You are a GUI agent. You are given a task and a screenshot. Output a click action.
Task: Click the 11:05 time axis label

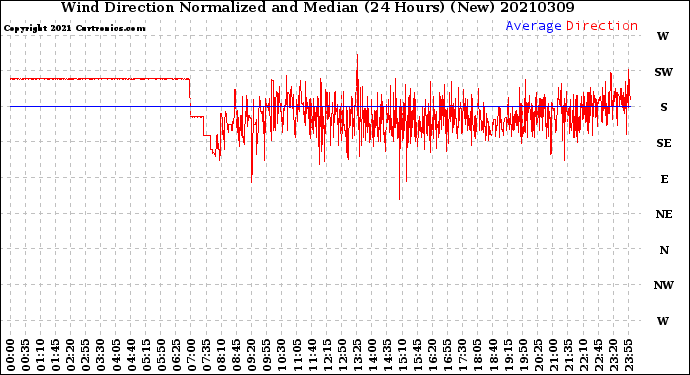pos(297,355)
